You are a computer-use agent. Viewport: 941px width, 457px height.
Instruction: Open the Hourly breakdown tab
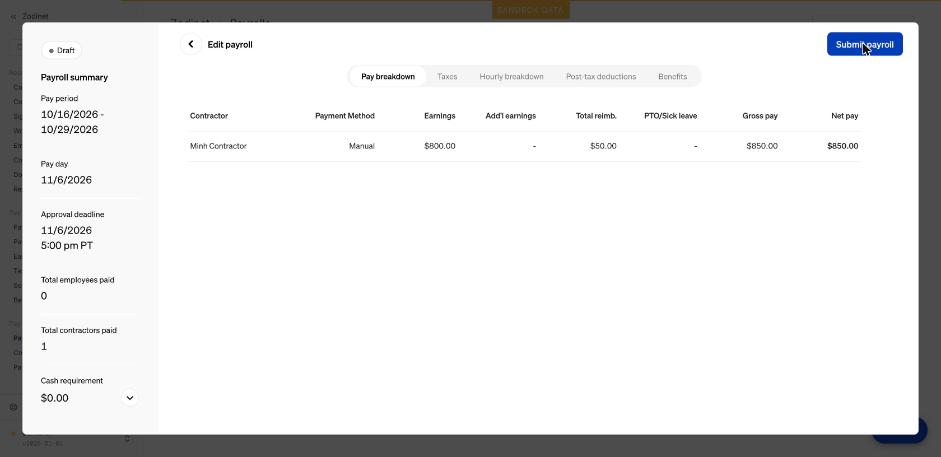(x=511, y=77)
